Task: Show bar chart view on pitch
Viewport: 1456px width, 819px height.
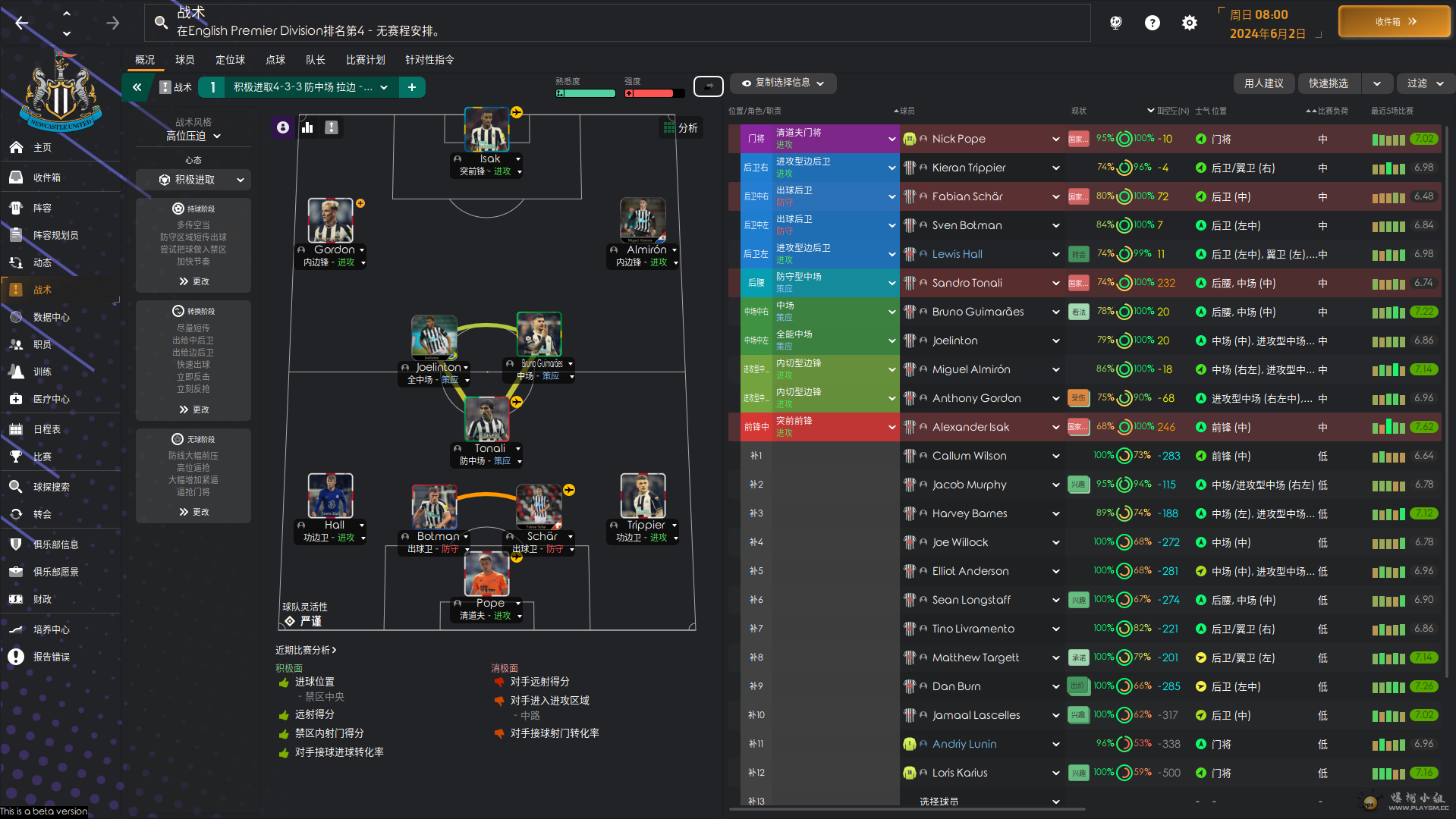Action: pyautogui.click(x=307, y=127)
